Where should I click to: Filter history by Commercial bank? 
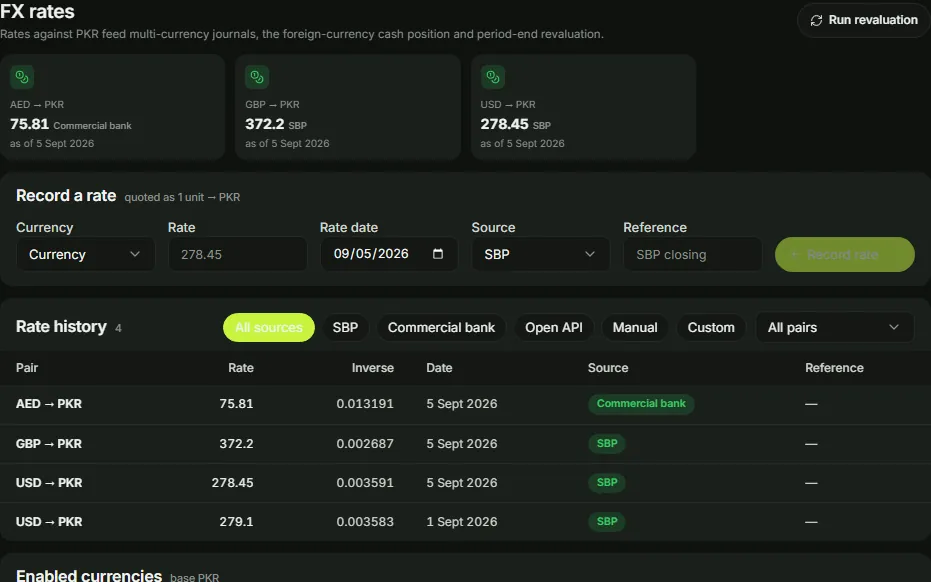pos(441,328)
